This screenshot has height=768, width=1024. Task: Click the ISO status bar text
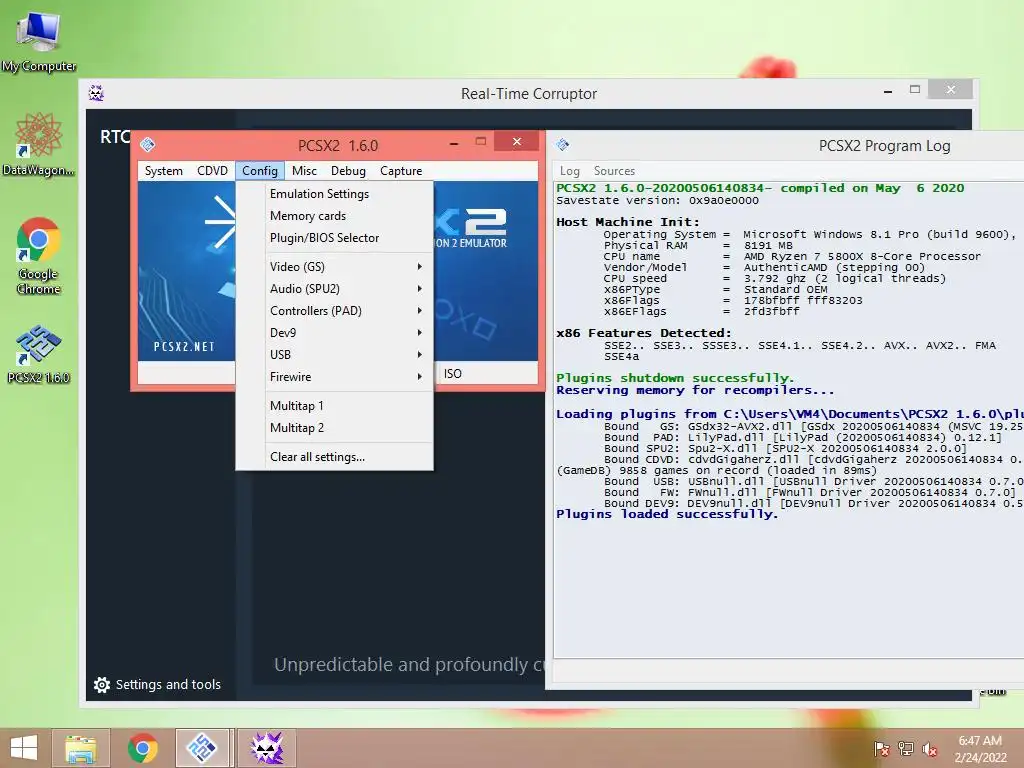click(453, 374)
